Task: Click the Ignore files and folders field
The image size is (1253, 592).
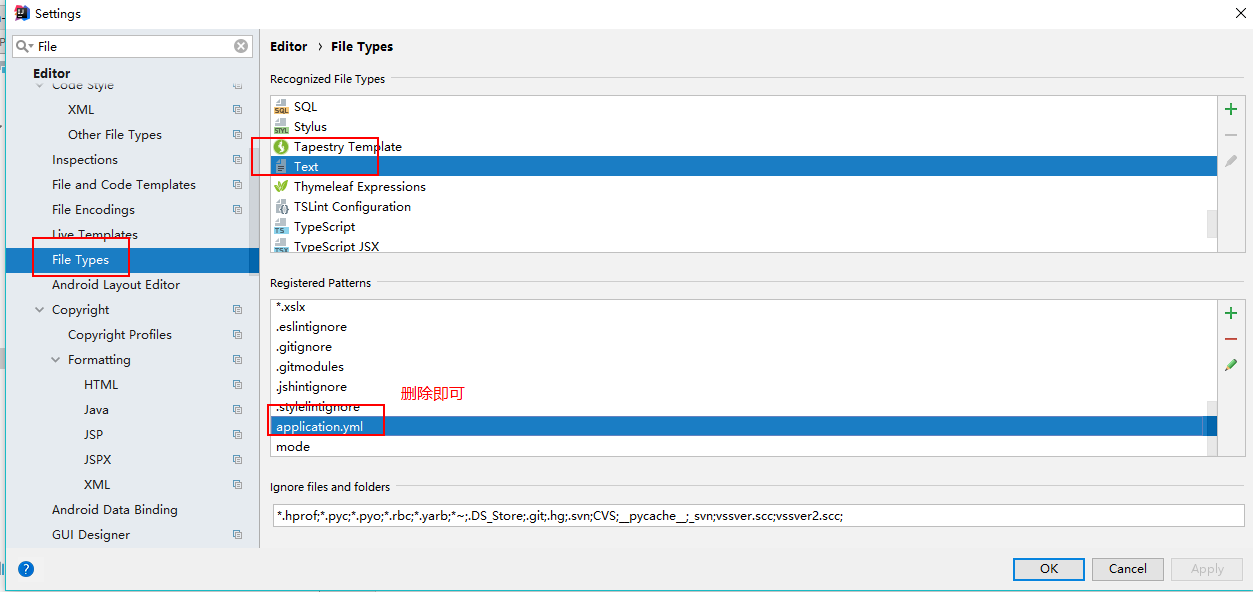Action: (758, 516)
